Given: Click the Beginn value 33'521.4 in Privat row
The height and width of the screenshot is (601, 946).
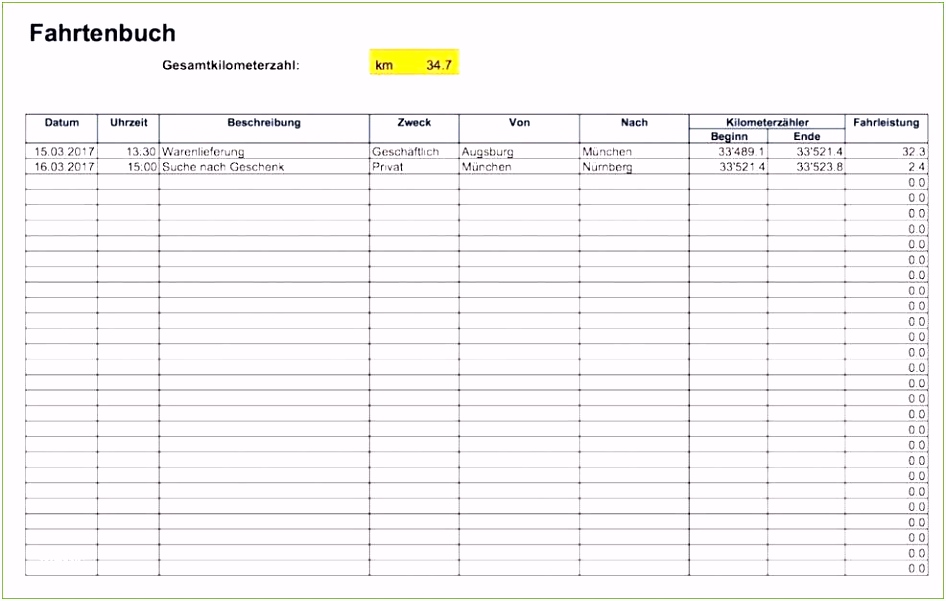Looking at the screenshot, I should (729, 167).
